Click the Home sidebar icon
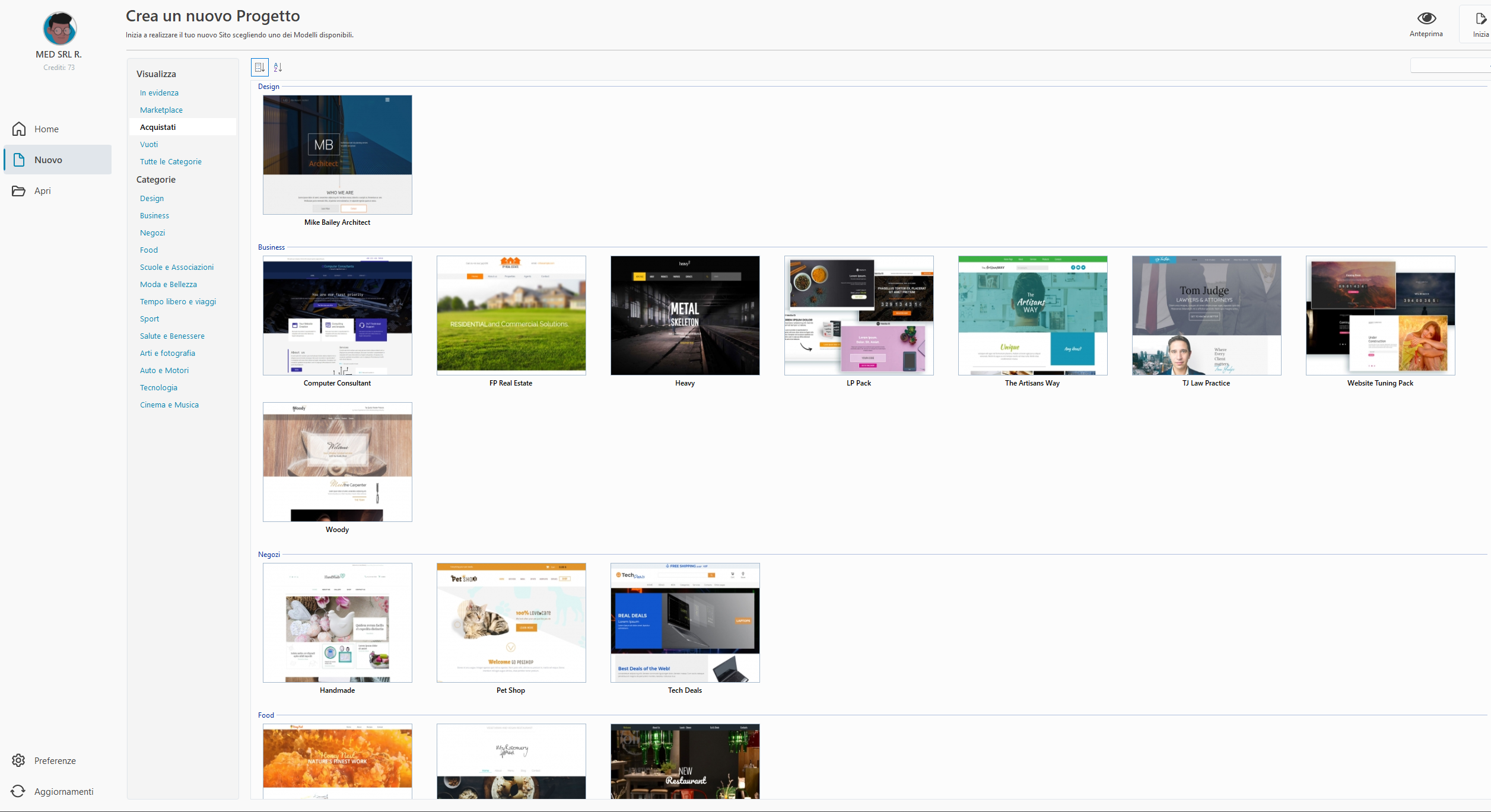The width and height of the screenshot is (1491, 812). click(19, 129)
